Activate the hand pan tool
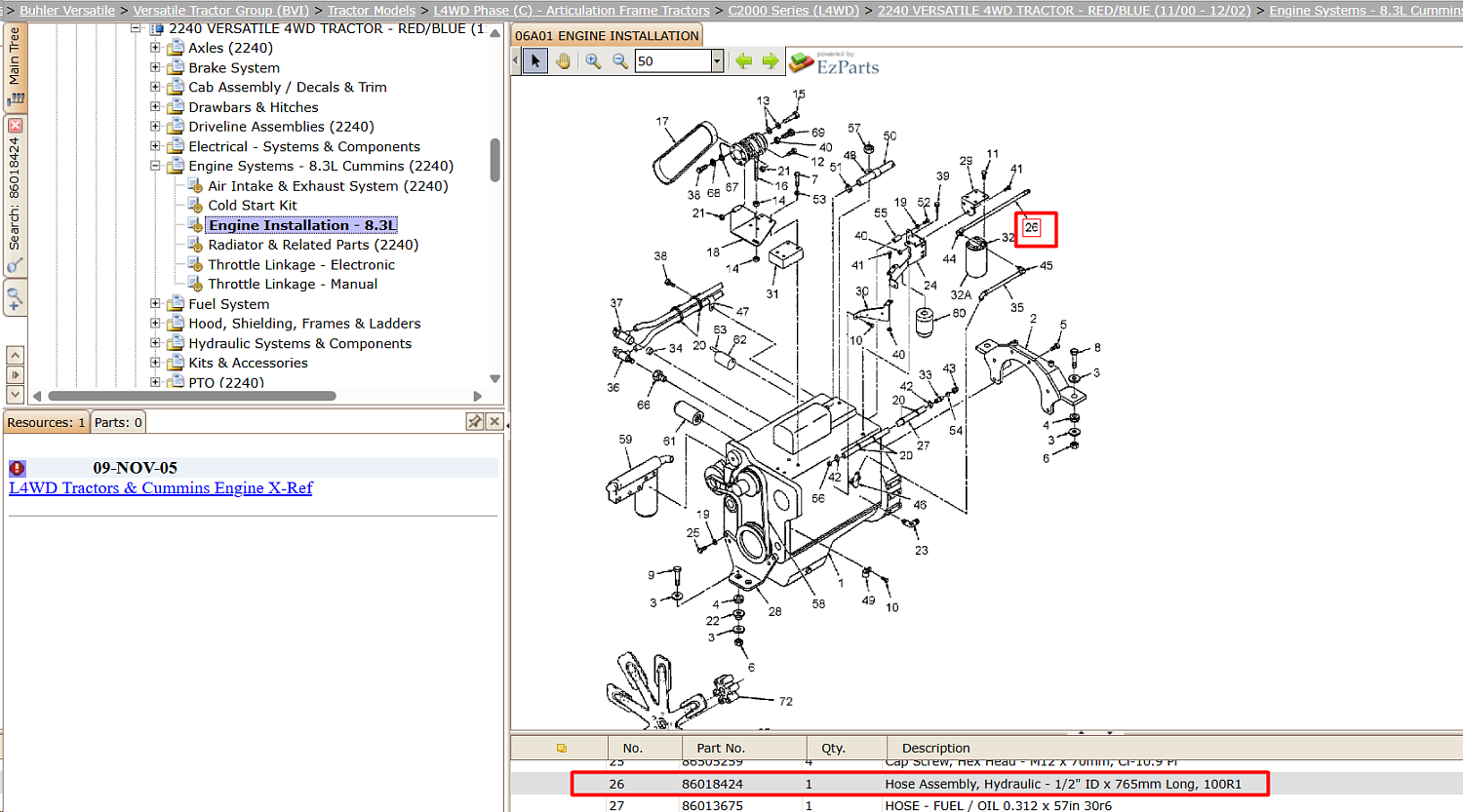This screenshot has width=1463, height=812. pos(563,61)
